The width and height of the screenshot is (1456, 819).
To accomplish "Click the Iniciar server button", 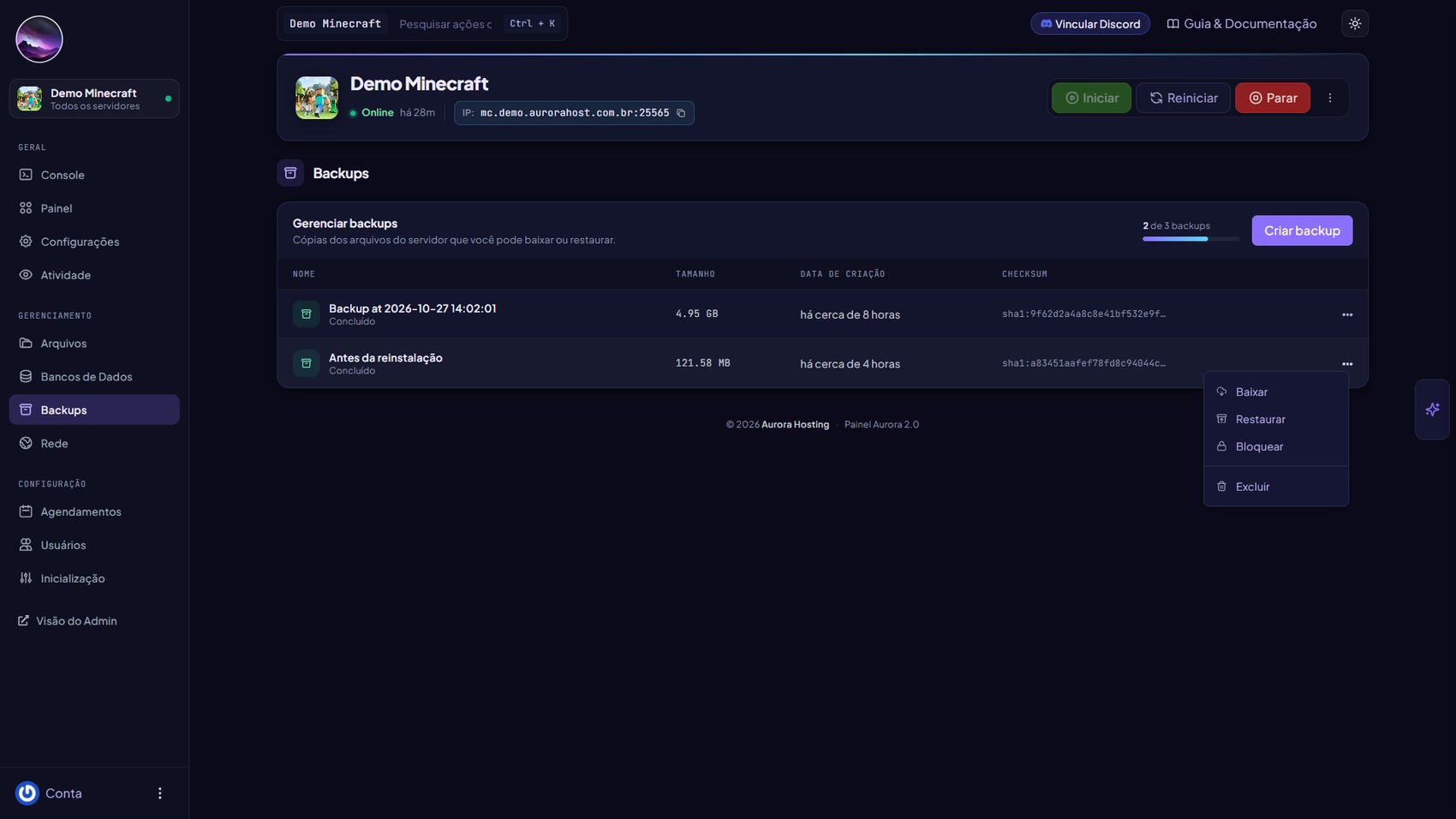I will [1091, 98].
